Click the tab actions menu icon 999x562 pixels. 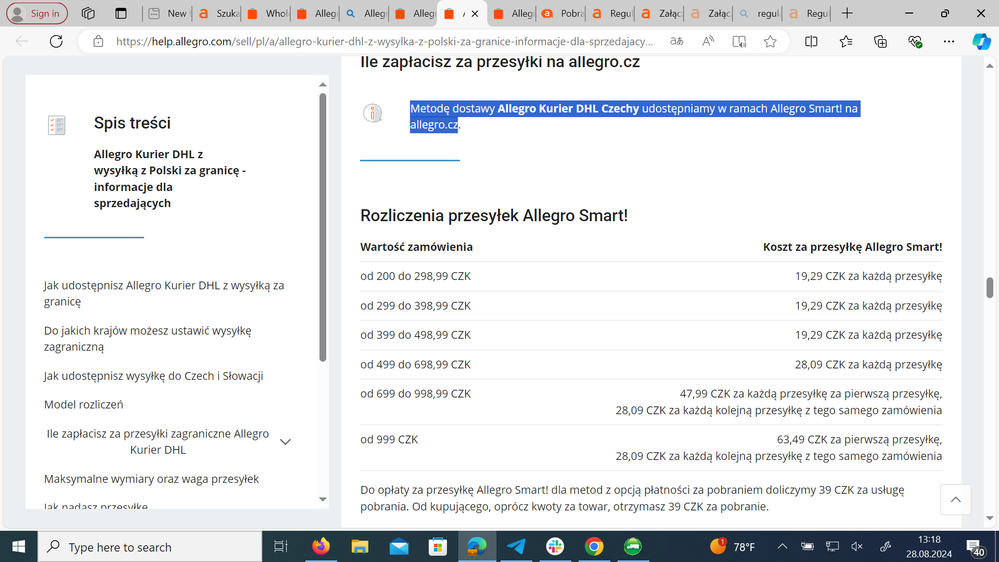click(x=120, y=13)
